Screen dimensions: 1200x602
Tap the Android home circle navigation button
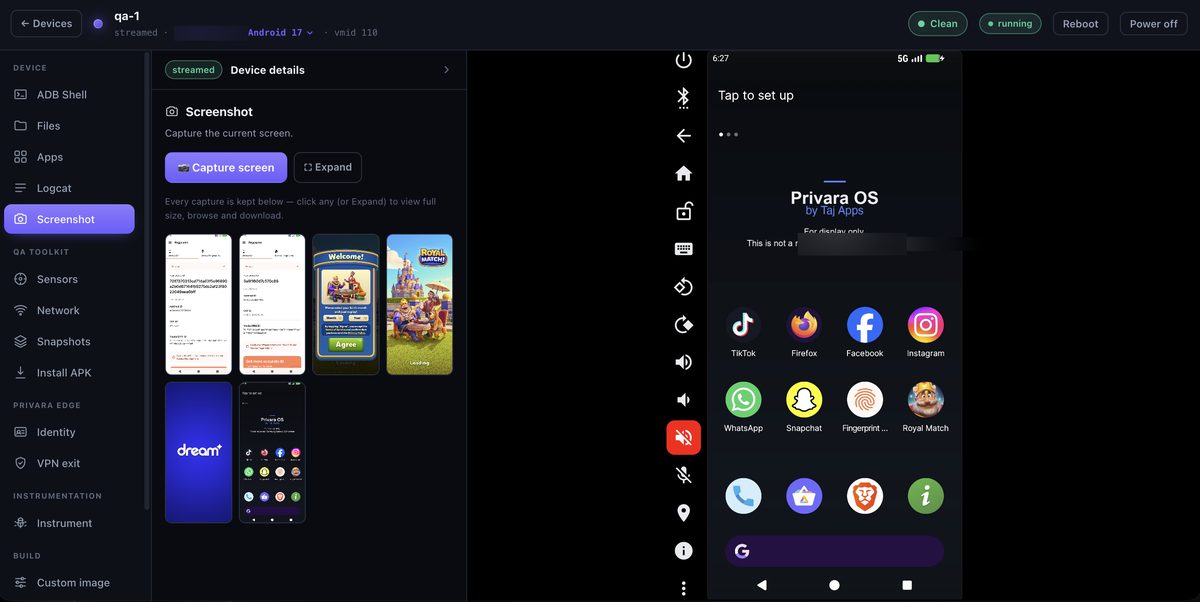(x=834, y=585)
